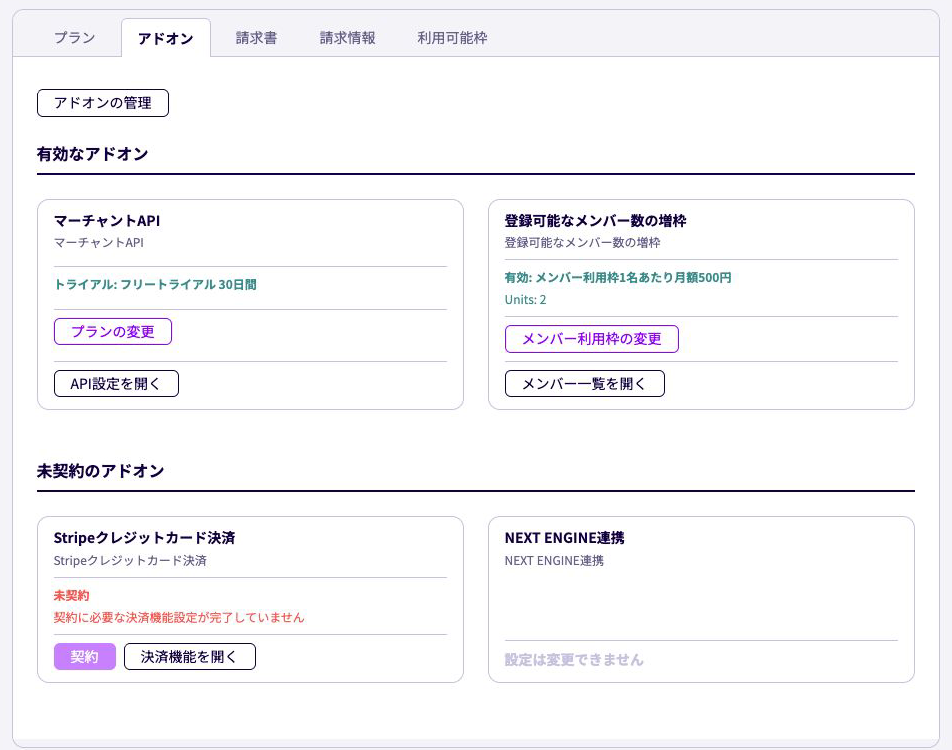Click the bold 登録可能なメンバー数の増枠 title
This screenshot has height=750, width=952.
[x=595, y=220]
